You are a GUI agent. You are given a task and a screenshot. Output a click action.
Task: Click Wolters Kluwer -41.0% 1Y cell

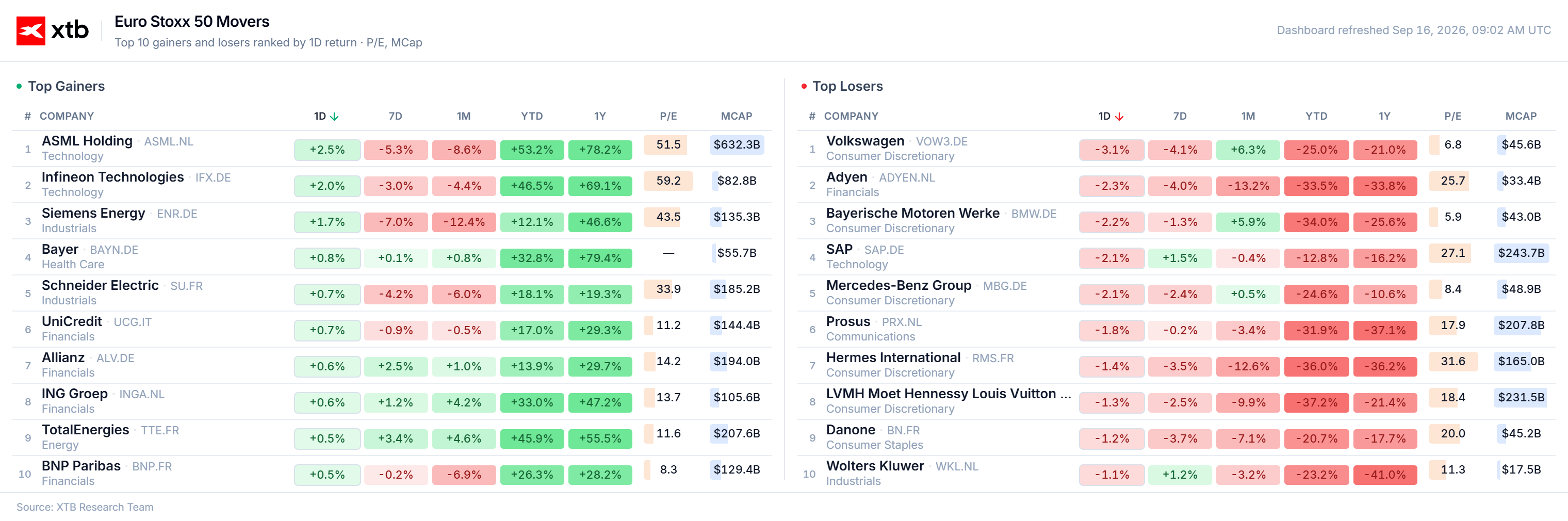pos(1385,475)
